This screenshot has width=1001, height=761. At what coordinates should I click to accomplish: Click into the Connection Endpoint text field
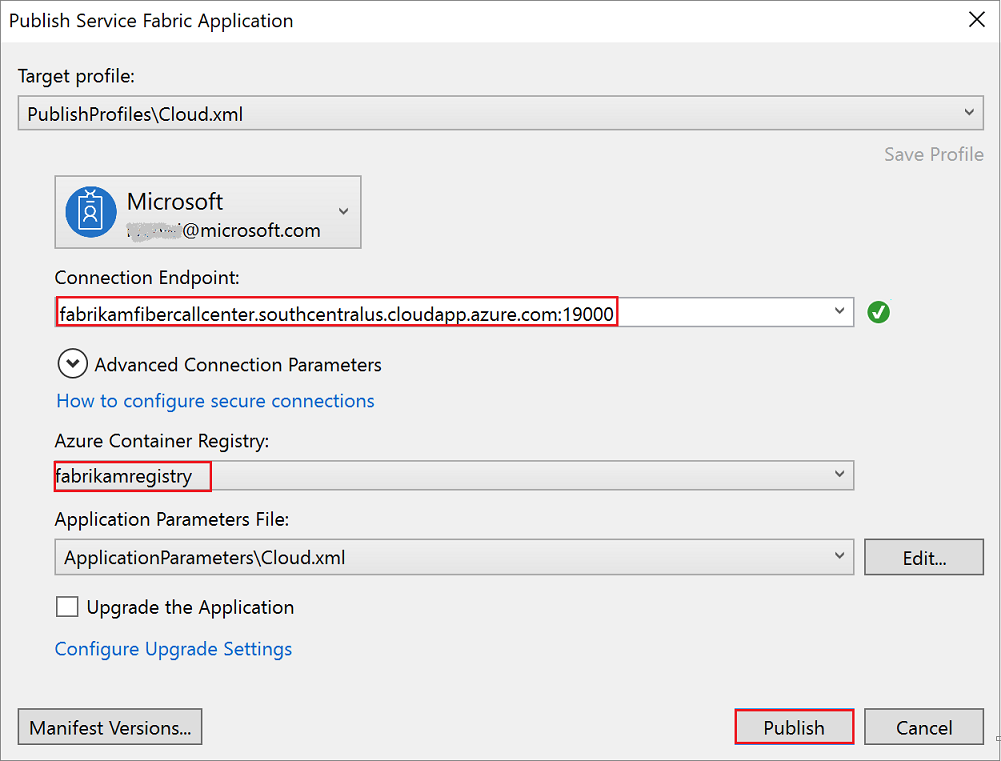pyautogui.click(x=337, y=314)
